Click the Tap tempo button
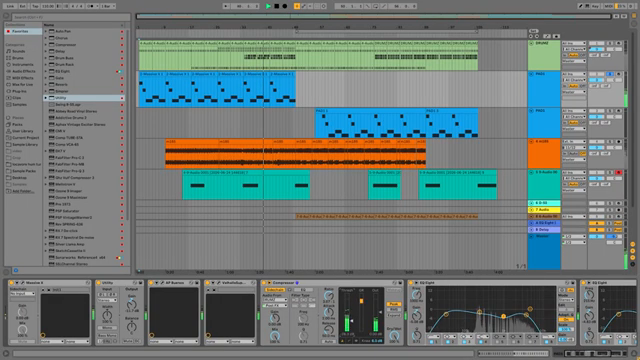Image resolution: width=640 pixels, height=360 pixels. point(35,6)
